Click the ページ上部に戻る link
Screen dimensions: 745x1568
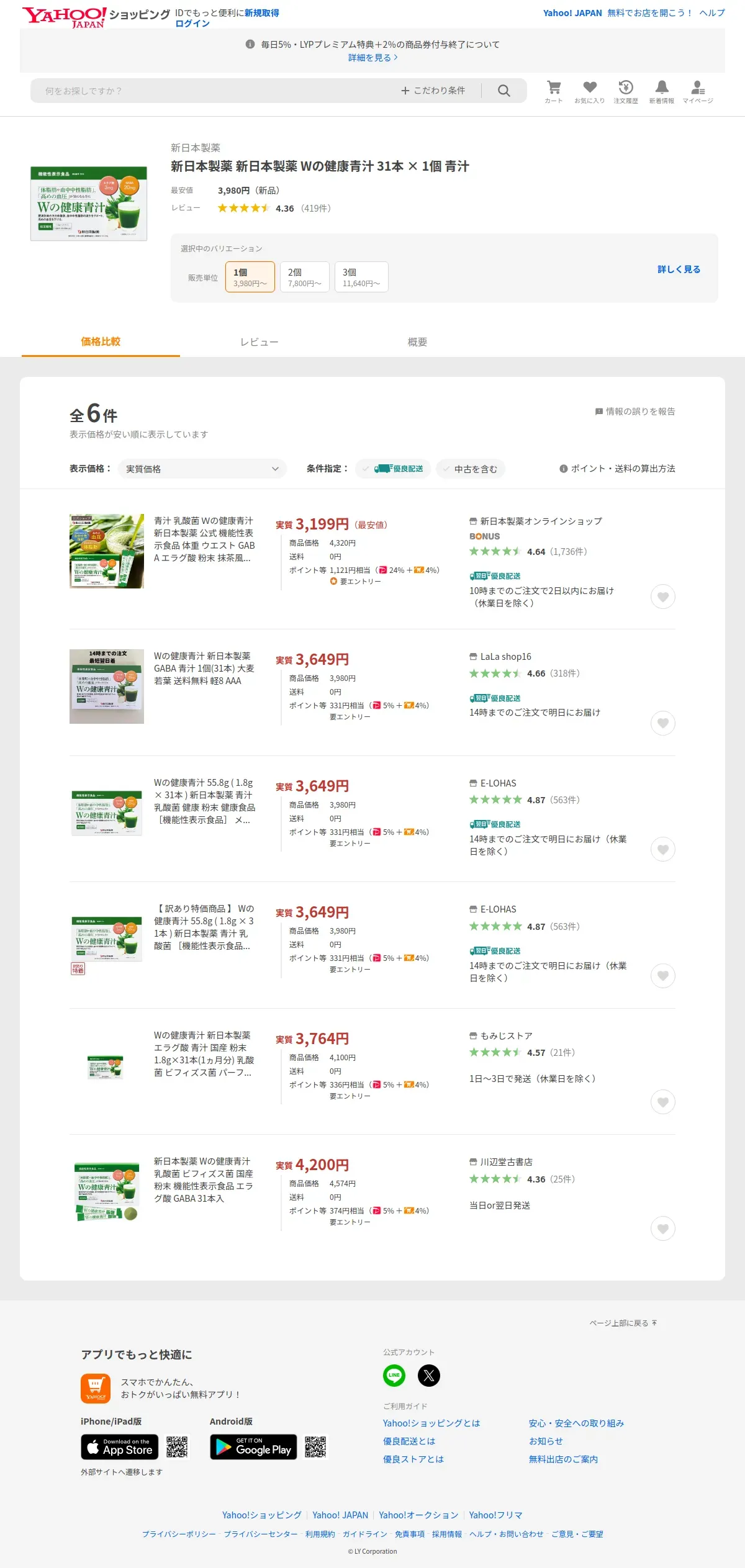[x=623, y=1323]
